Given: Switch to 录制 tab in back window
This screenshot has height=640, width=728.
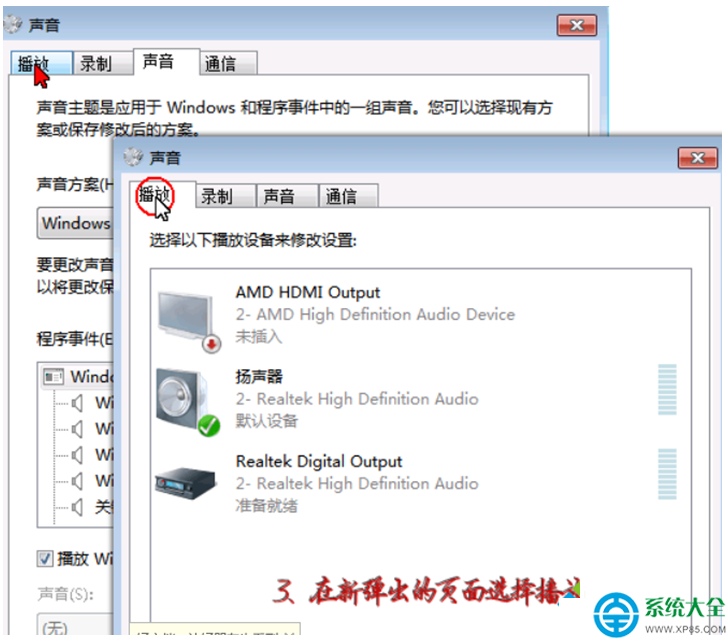Looking at the screenshot, I should 103,63.
